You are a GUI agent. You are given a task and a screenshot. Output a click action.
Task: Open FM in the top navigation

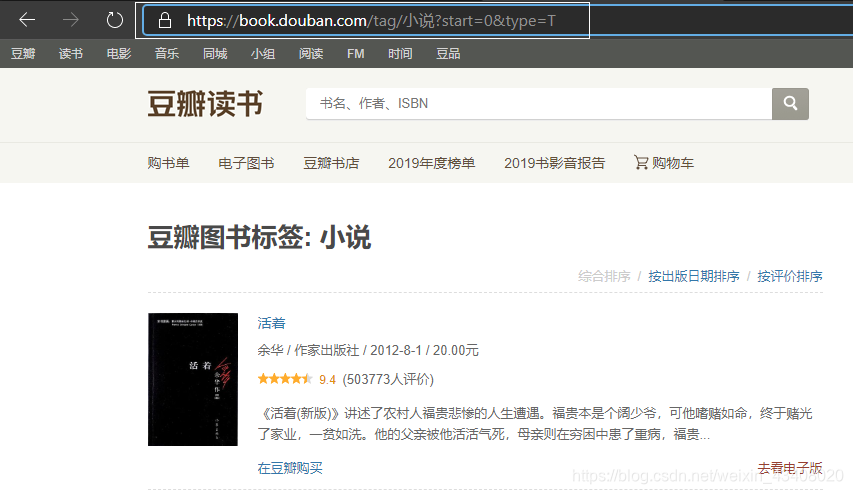click(356, 53)
